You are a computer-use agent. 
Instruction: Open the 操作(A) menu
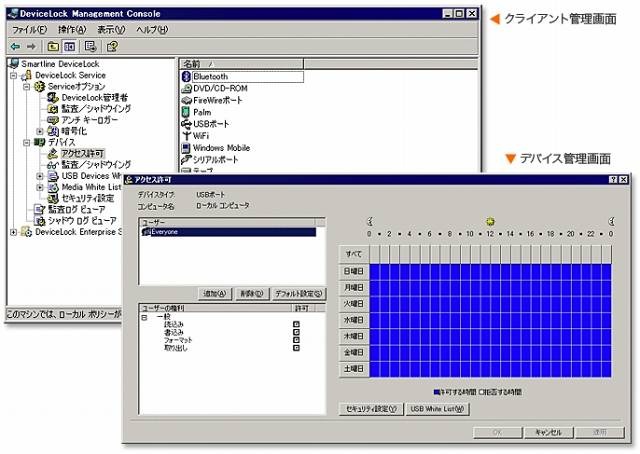click(72, 29)
